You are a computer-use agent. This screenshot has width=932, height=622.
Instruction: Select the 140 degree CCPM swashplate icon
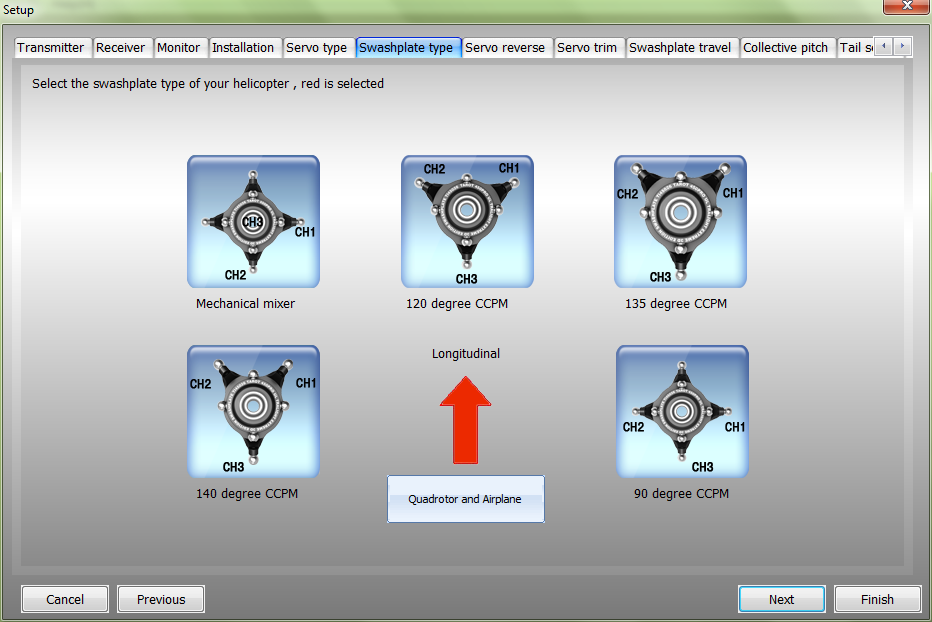click(253, 412)
